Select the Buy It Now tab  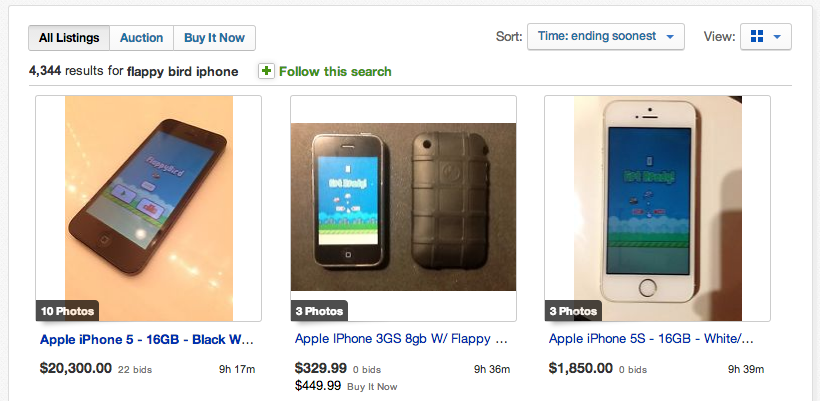pyautogui.click(x=214, y=38)
